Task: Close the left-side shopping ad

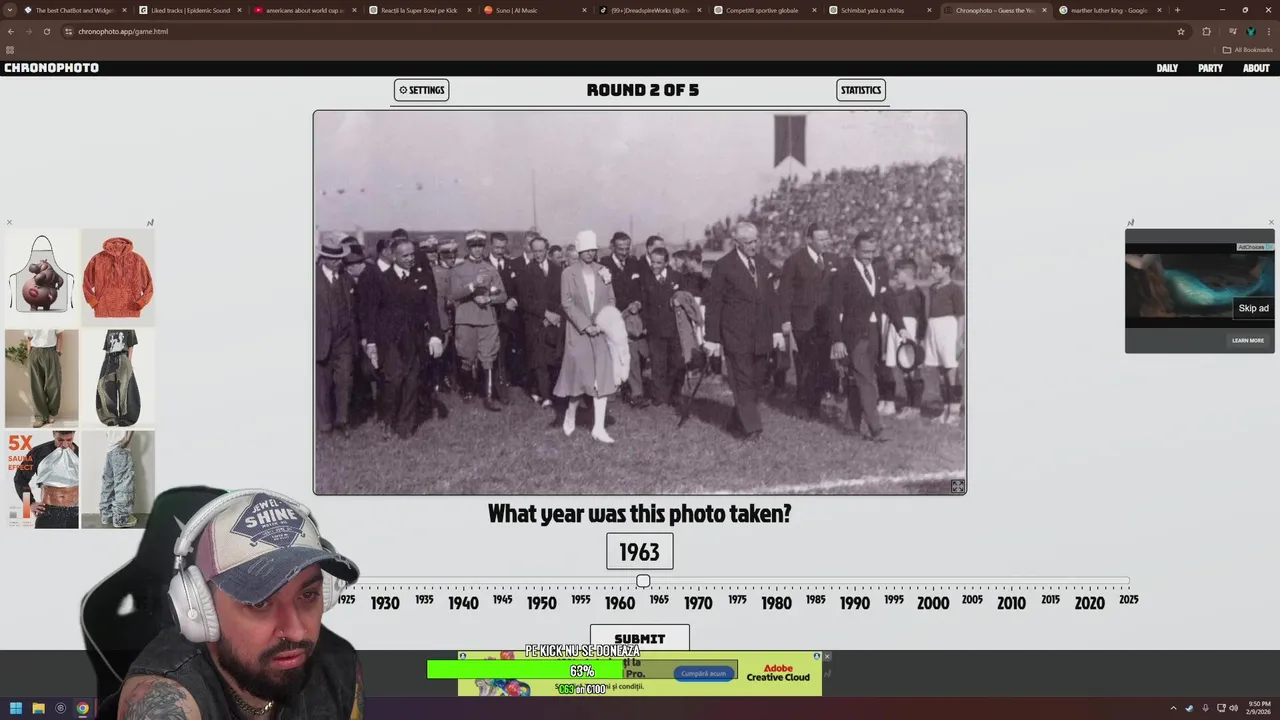Action: [9, 222]
